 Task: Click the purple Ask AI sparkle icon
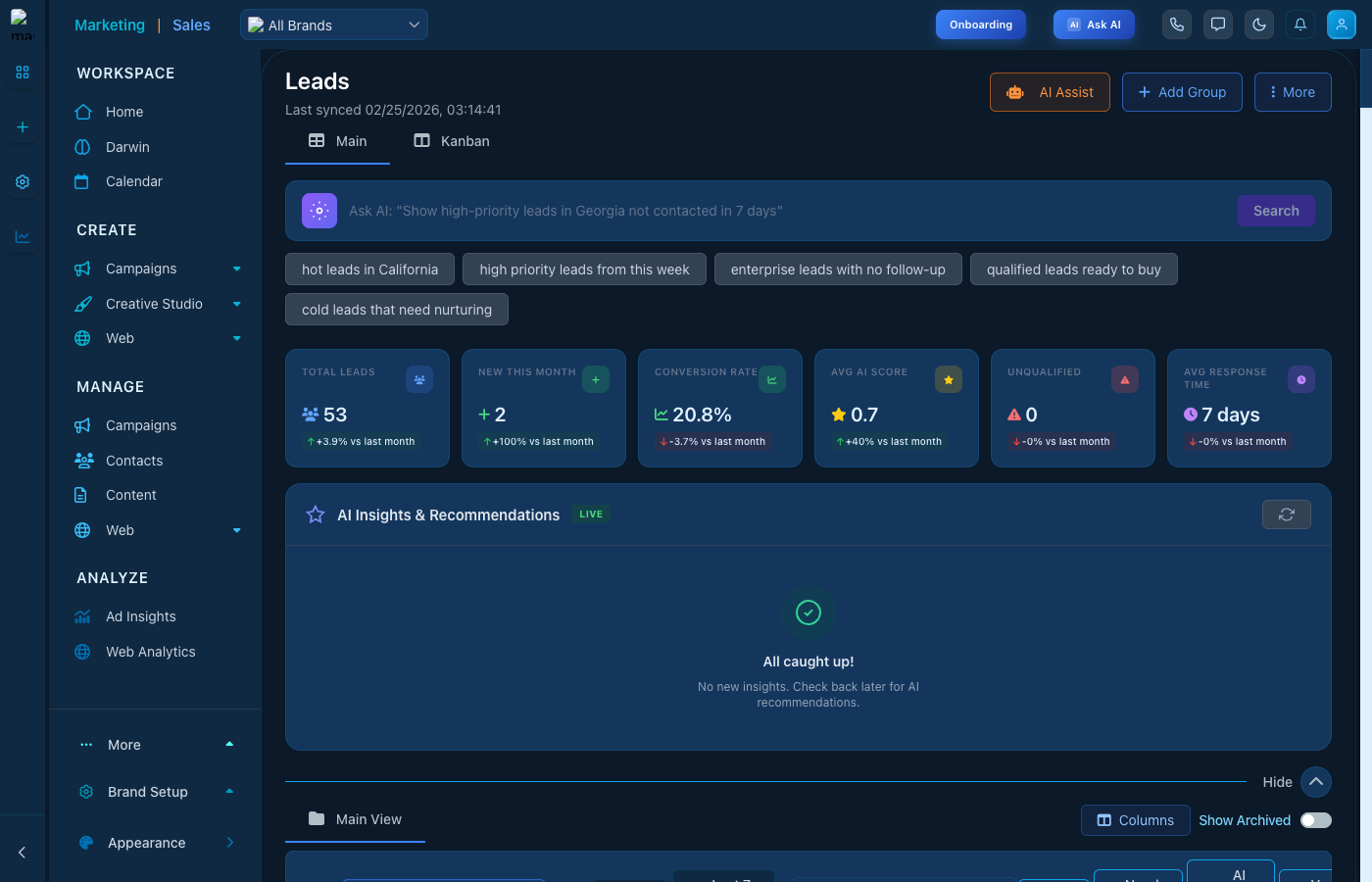coord(319,211)
